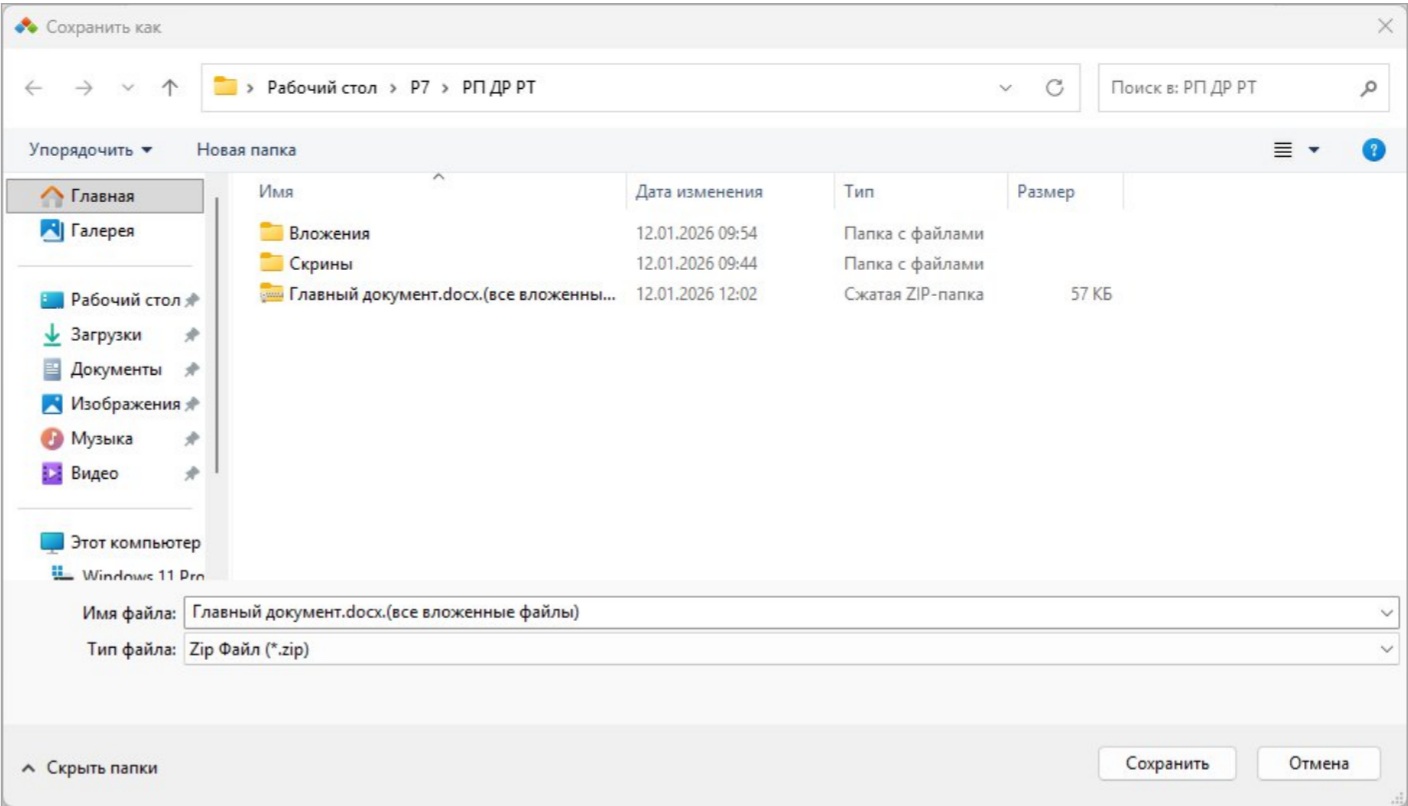The image size is (1408, 806).
Task: Expand the Тип файла dropdown
Action: 1386,649
